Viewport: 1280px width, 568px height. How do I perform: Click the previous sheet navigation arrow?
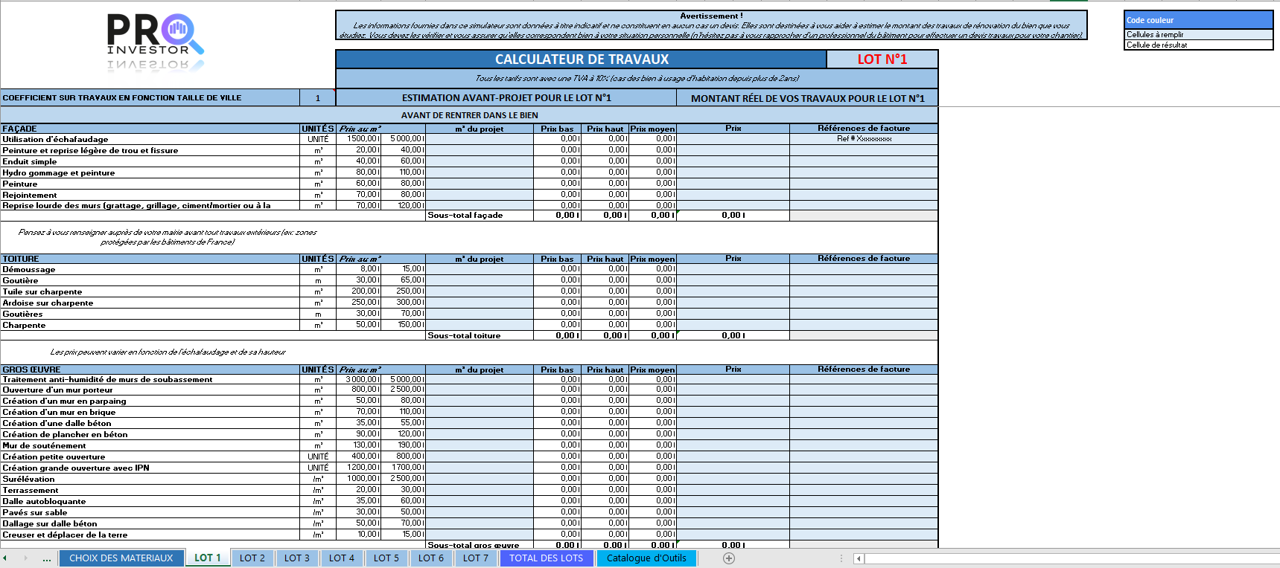(x=7, y=558)
